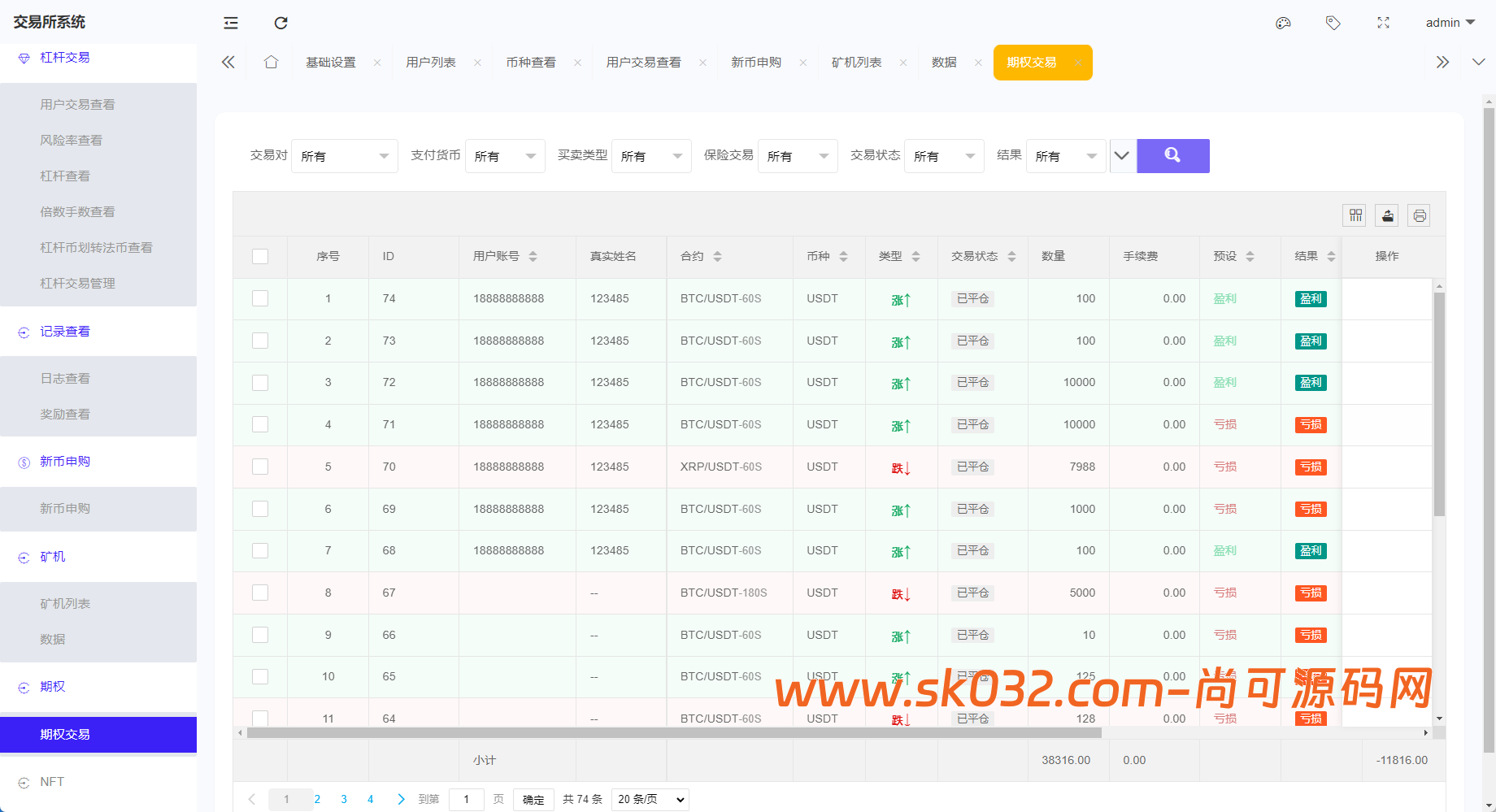Click the home tab icon
1496x812 pixels.
pos(271,61)
